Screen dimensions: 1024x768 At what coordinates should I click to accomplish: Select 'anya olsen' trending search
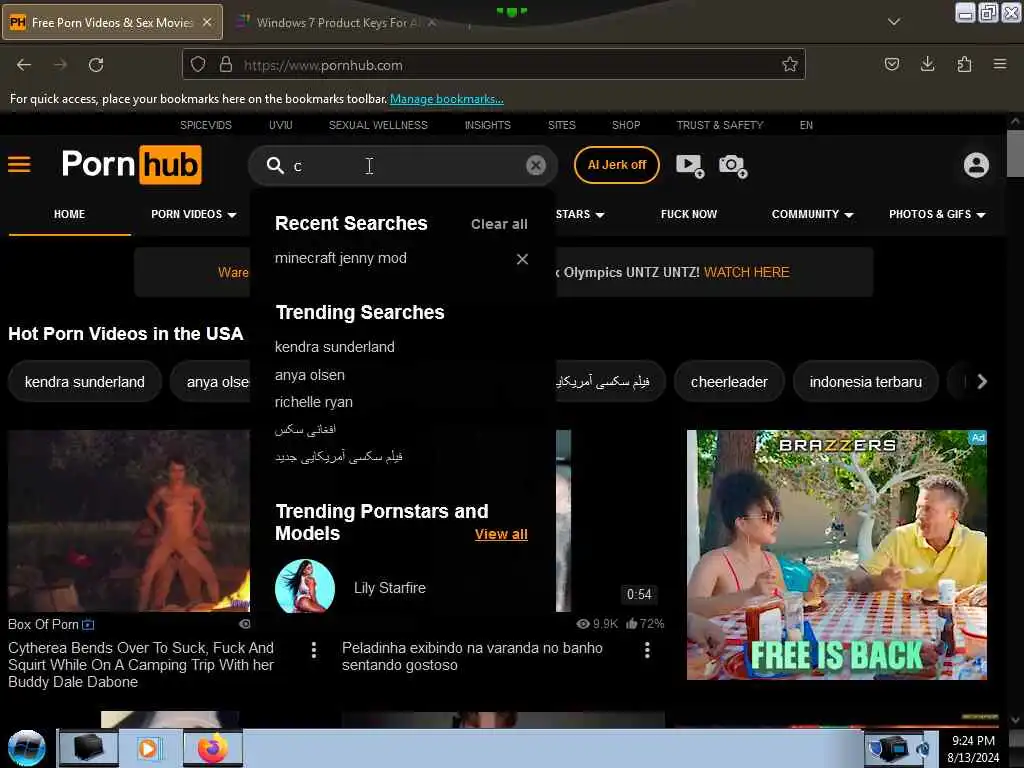310,375
